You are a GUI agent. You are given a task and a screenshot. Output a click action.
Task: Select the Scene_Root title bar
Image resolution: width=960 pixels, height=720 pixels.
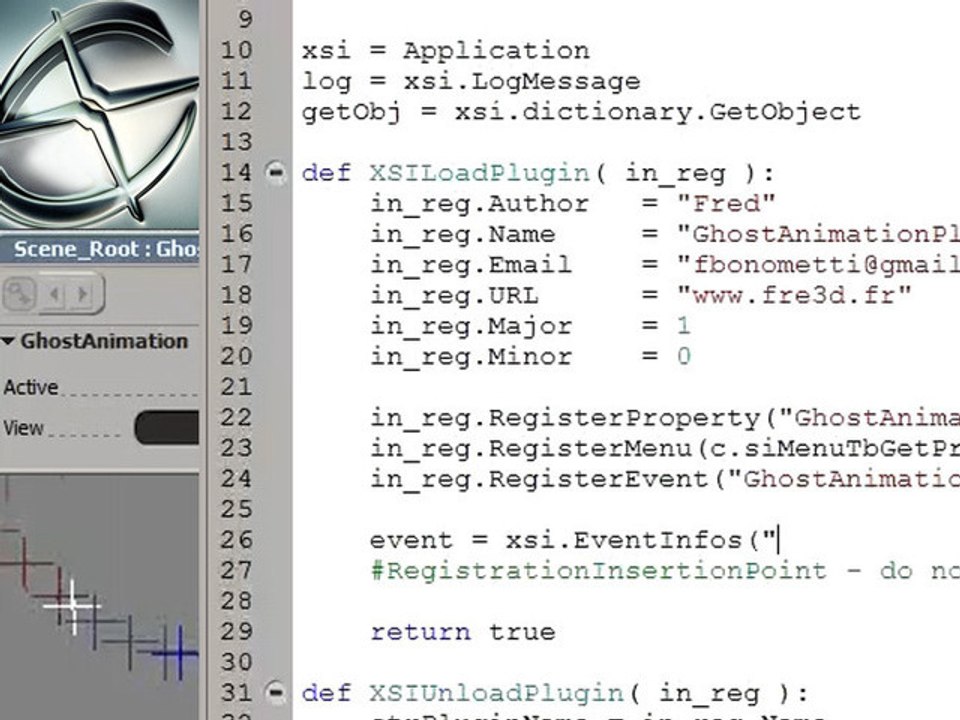[99, 249]
